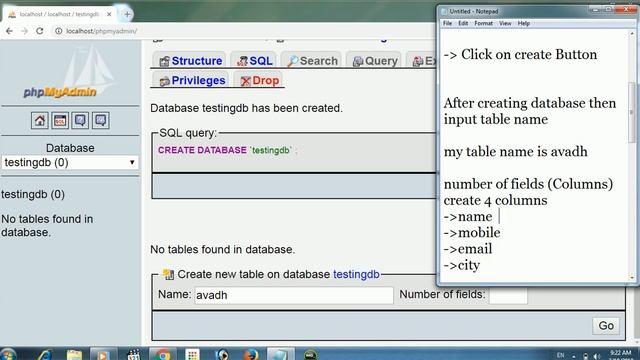Launch Firefox from the taskbar

point(251,354)
